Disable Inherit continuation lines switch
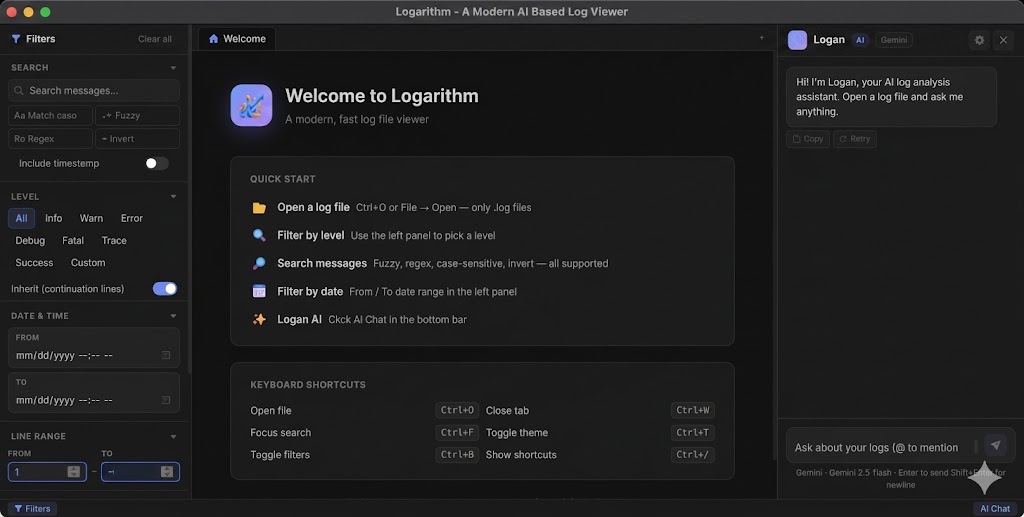 165,289
